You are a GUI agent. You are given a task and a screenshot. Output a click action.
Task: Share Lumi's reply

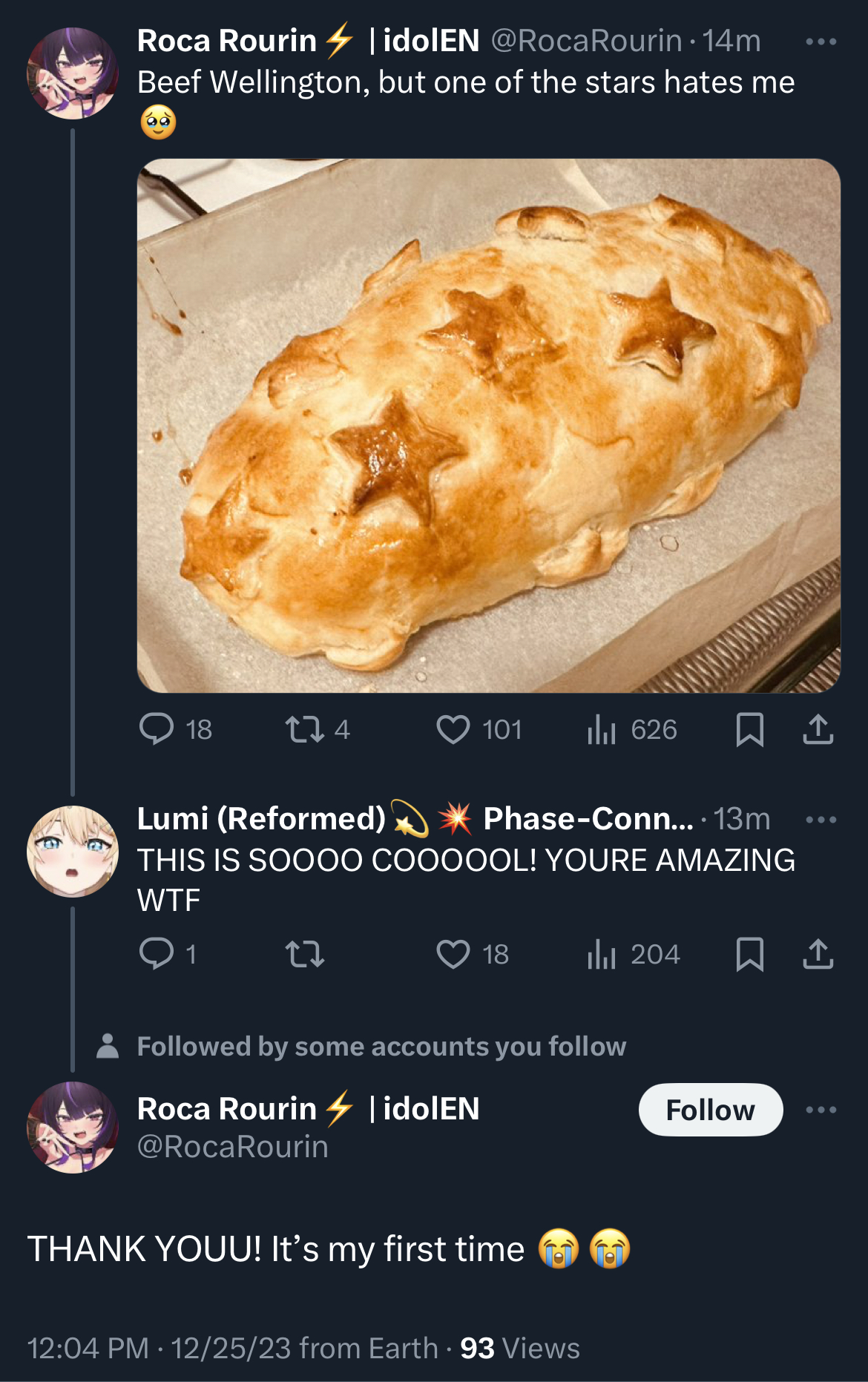[818, 953]
